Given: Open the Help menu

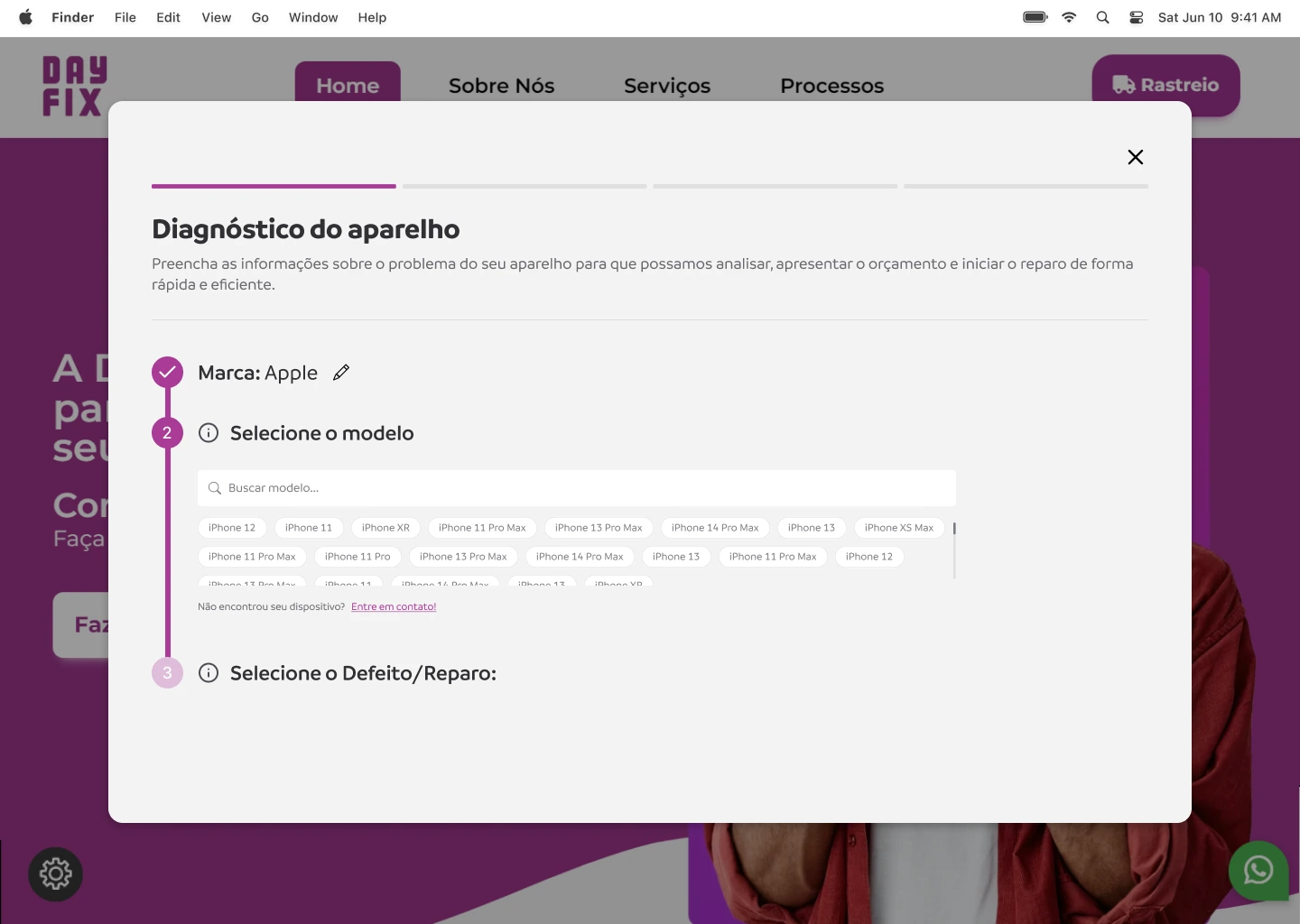Looking at the screenshot, I should click(x=372, y=17).
